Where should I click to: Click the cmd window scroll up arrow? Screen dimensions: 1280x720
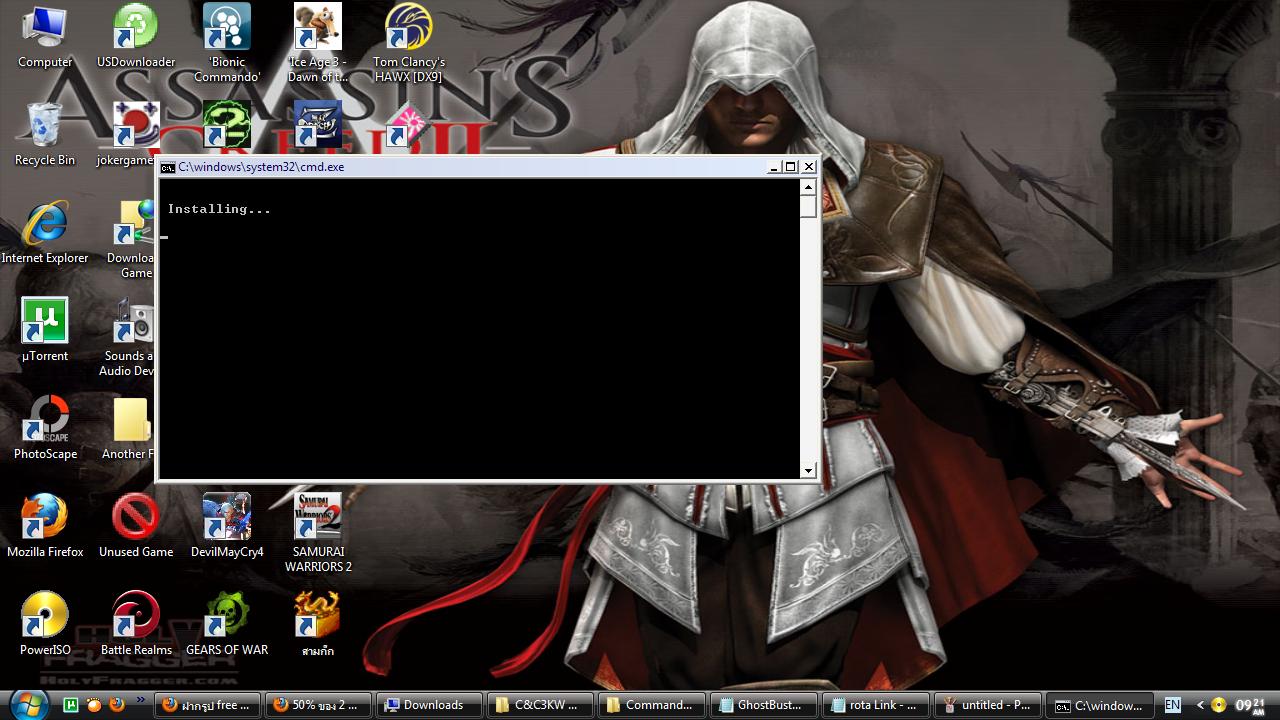(808, 187)
